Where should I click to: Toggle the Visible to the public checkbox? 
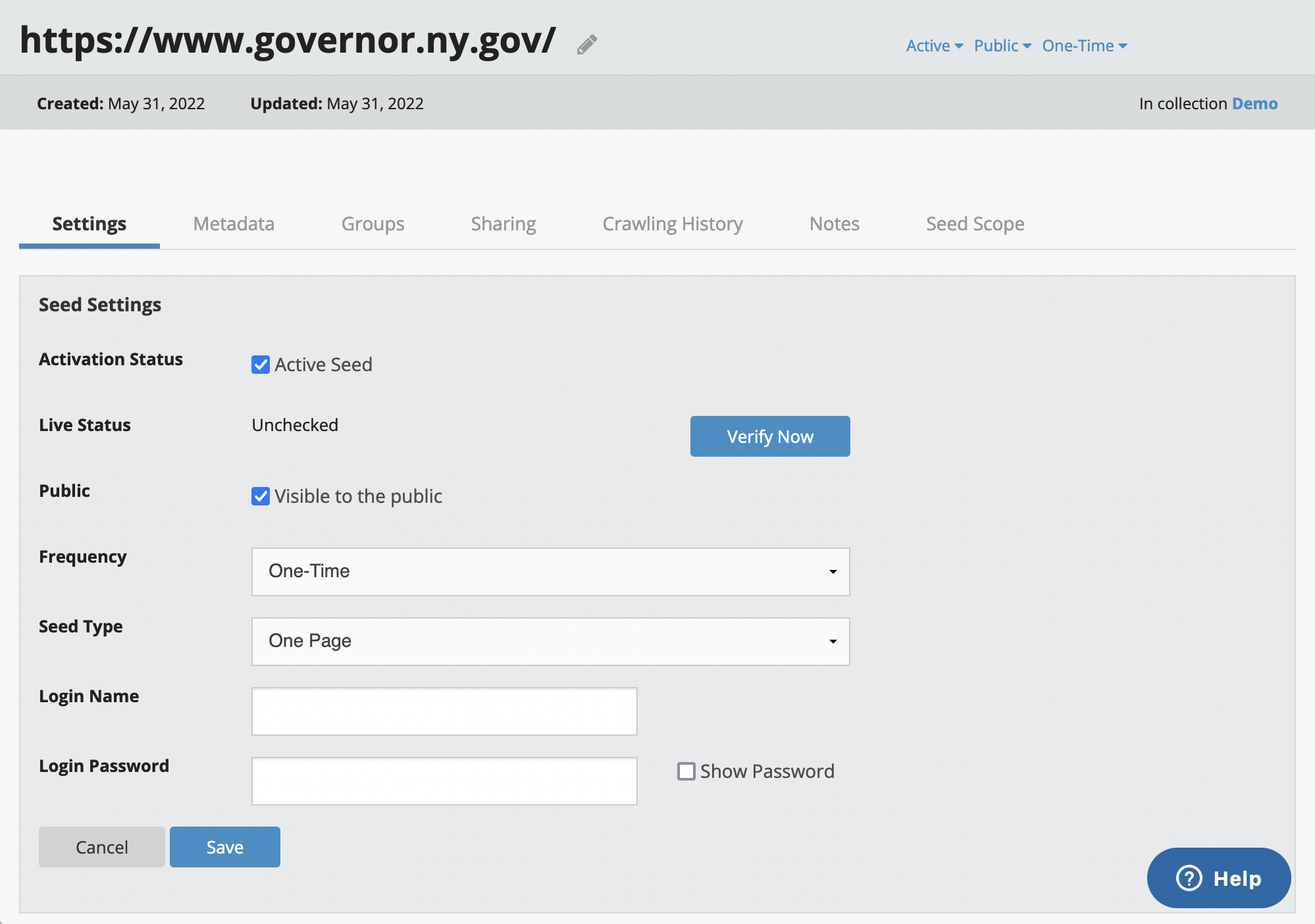click(x=261, y=496)
